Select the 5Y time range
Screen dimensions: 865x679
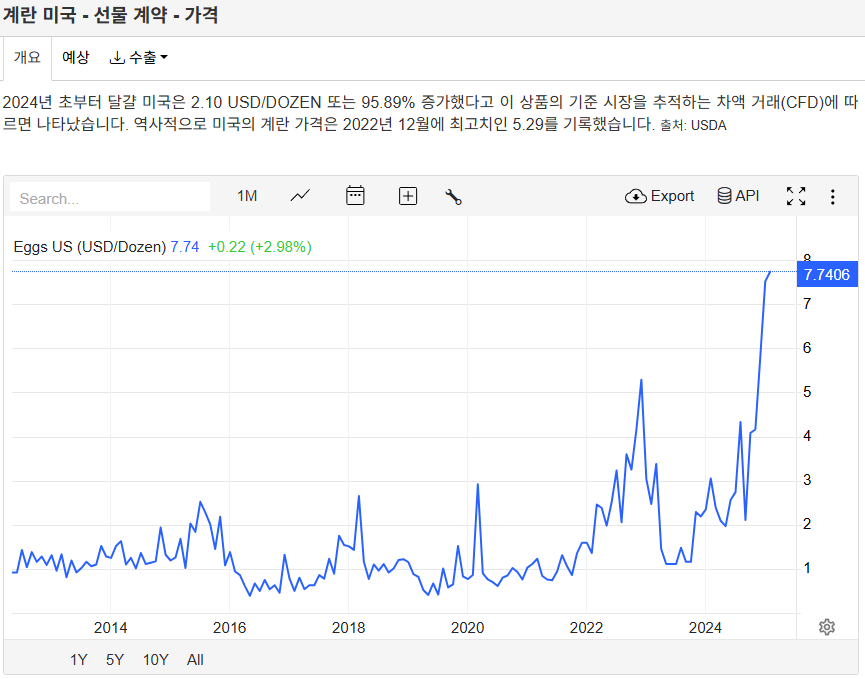[x=115, y=660]
